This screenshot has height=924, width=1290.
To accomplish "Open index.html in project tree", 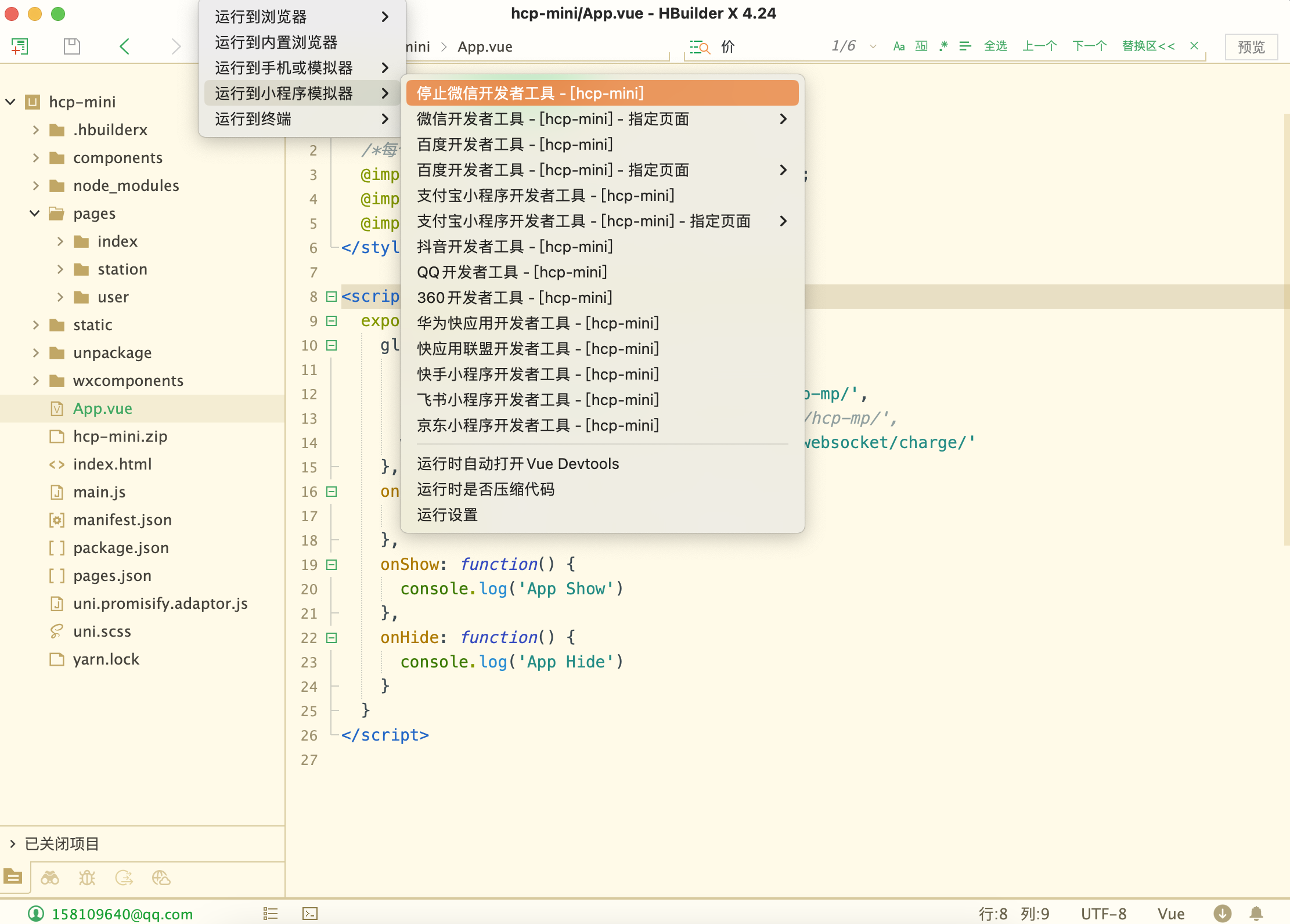I will pyautogui.click(x=113, y=464).
